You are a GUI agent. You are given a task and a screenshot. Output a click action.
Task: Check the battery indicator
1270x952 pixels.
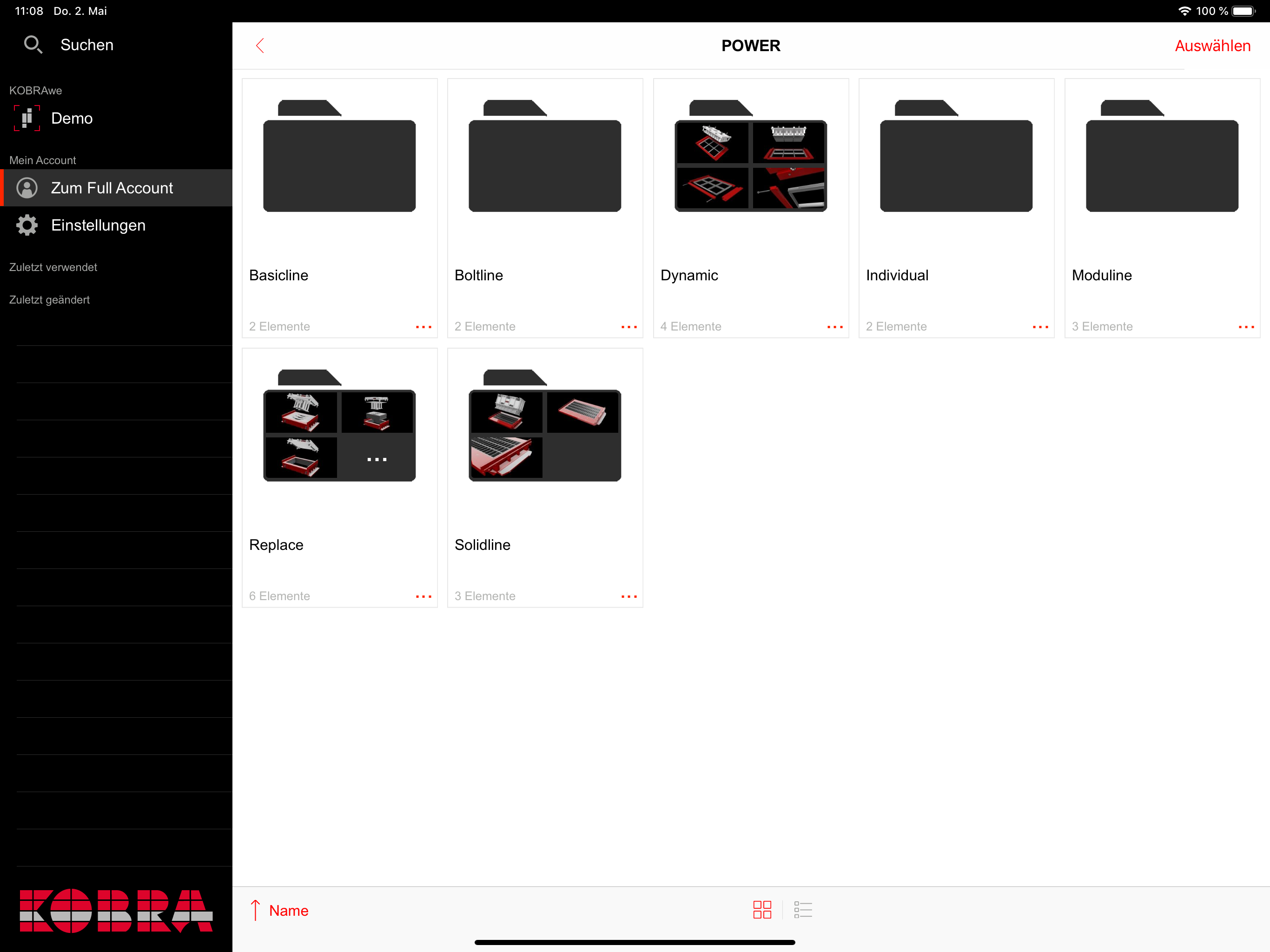pos(1244,11)
